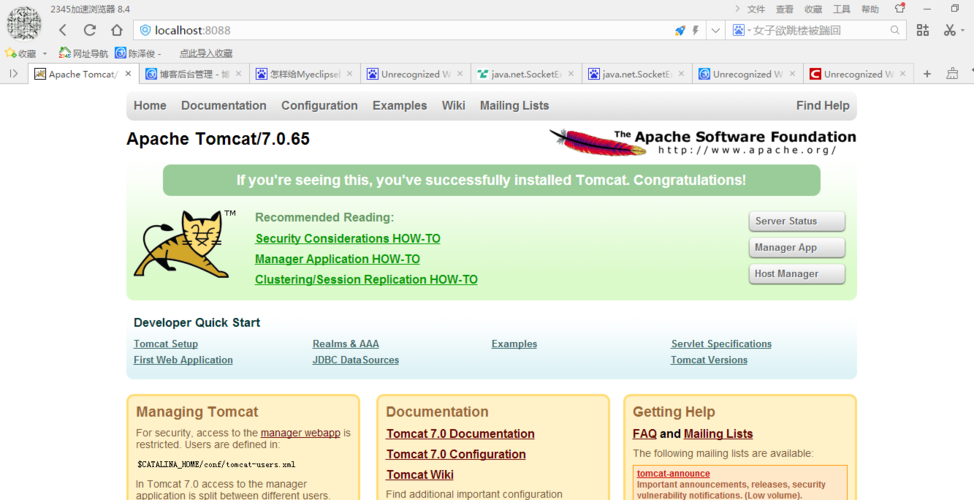
Task: Click the Tomcat cat logo image
Action: coord(185,244)
